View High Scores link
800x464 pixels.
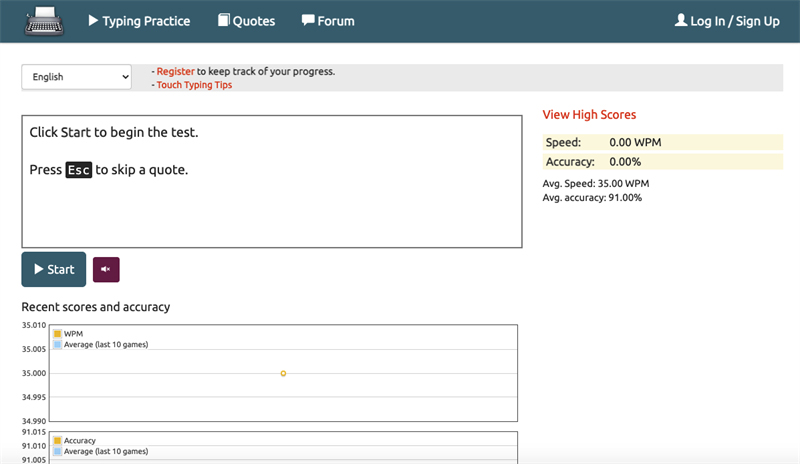[589, 115]
